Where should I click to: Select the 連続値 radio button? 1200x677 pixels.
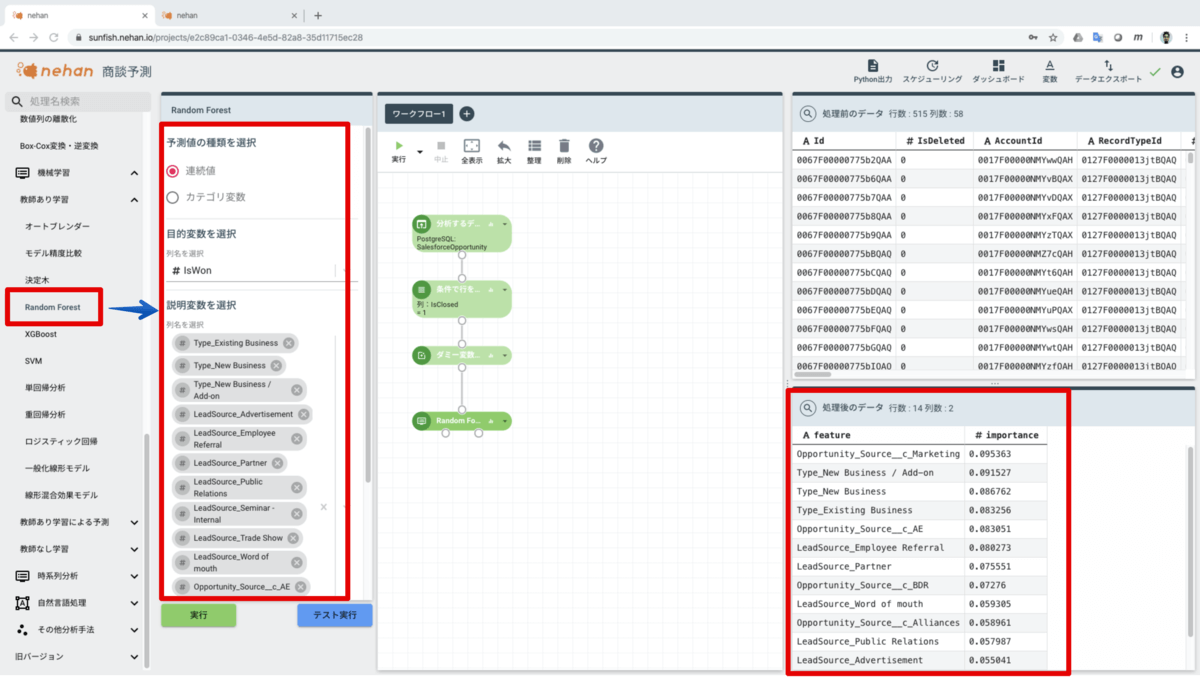(173, 171)
